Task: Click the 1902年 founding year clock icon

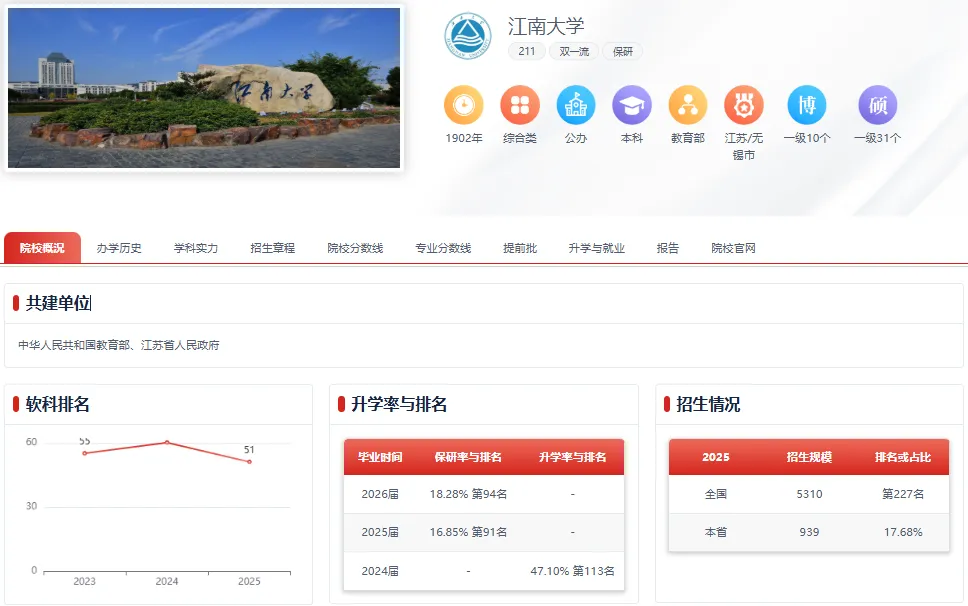Action: pos(464,105)
